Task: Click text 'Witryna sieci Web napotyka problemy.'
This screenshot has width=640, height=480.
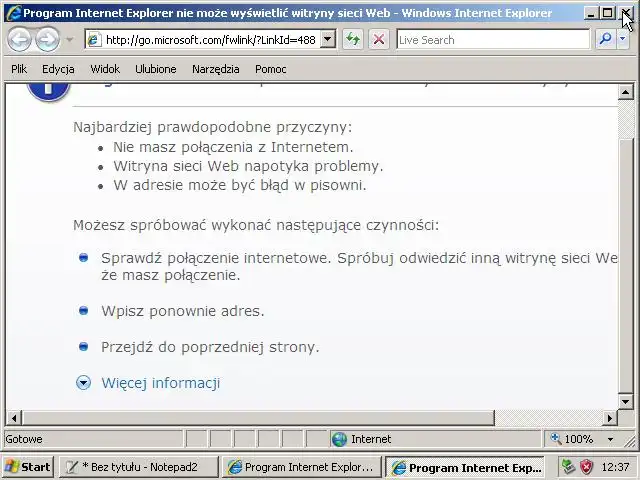Action: coord(248,166)
